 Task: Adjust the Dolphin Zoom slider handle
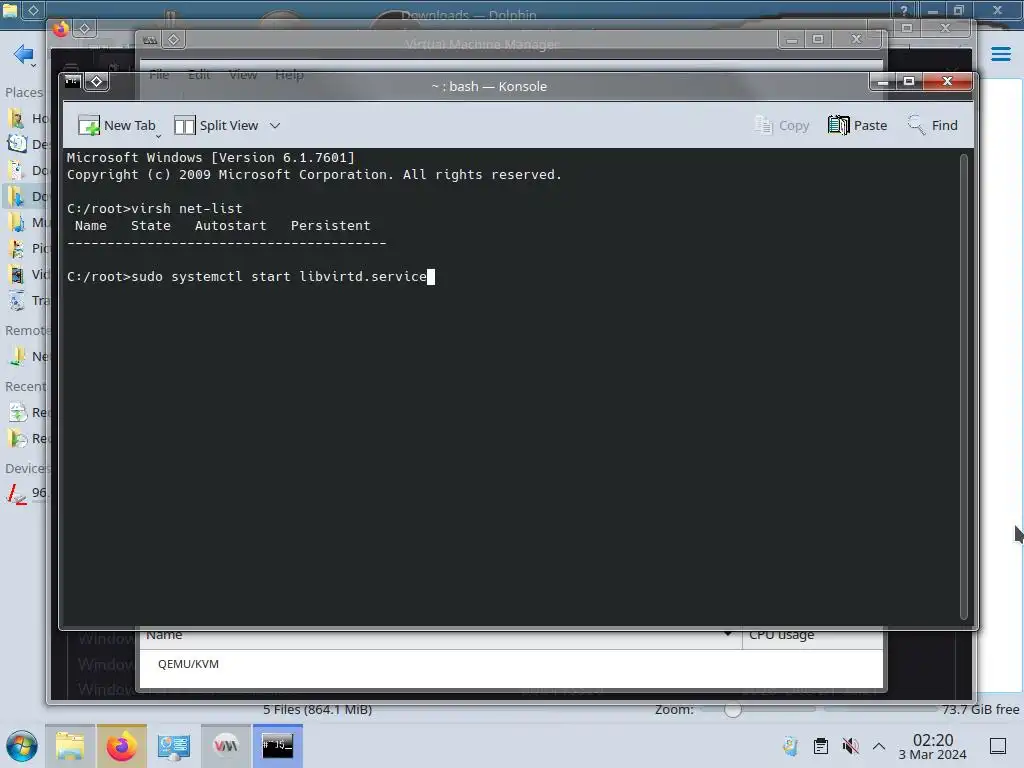coord(733,709)
